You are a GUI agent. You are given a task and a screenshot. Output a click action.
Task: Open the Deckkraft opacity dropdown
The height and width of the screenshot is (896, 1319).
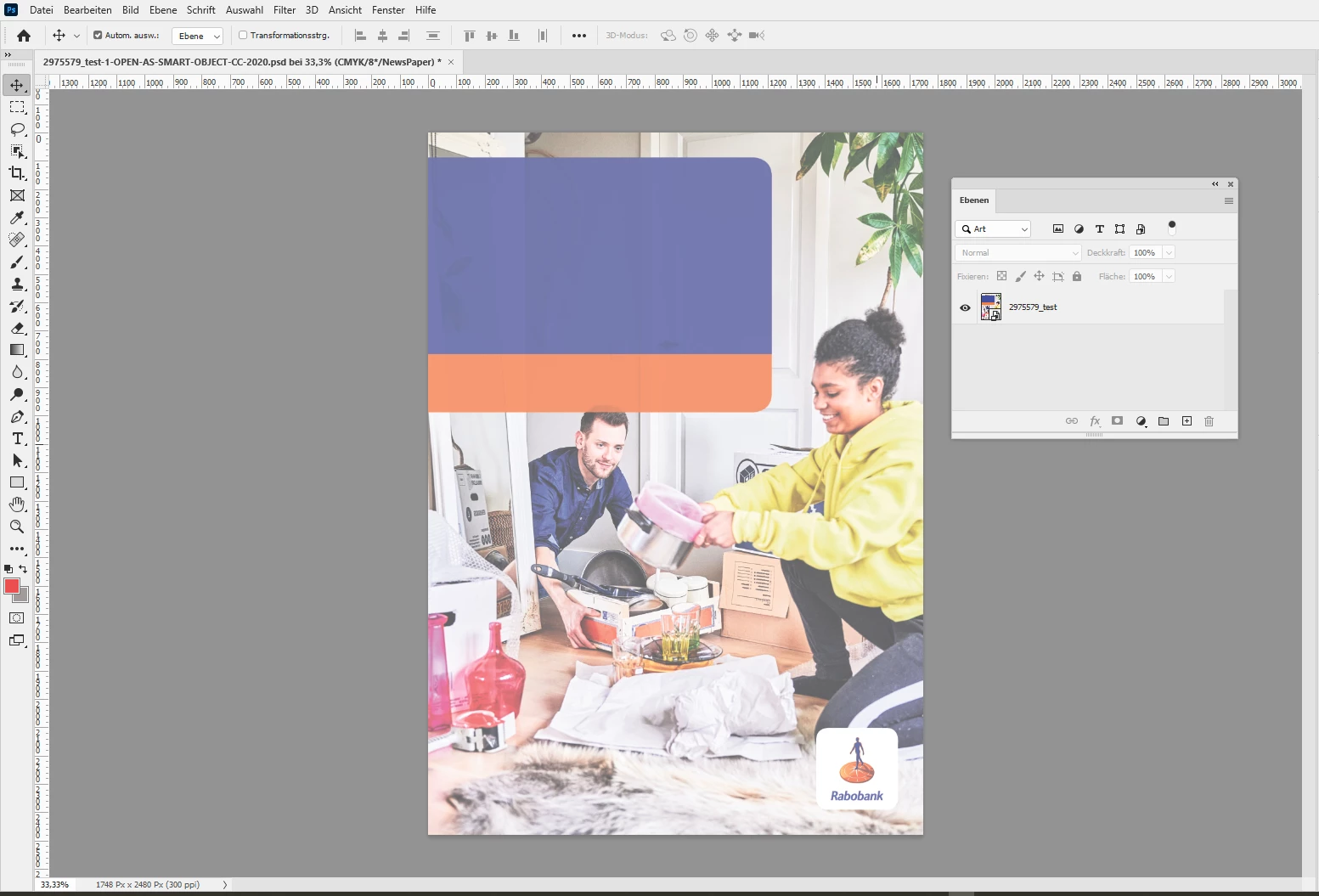click(1169, 252)
